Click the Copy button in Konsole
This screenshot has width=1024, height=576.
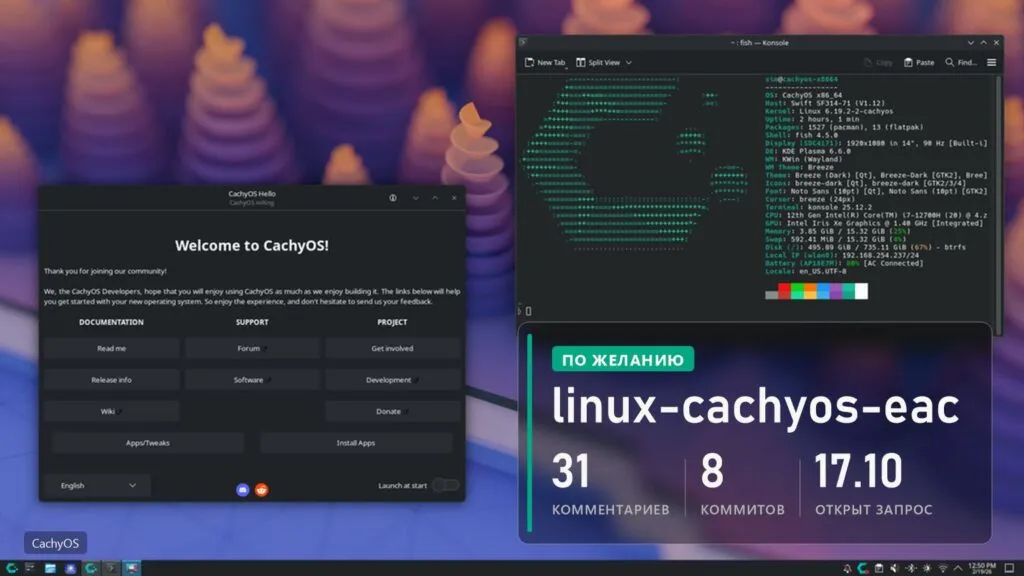(878, 63)
